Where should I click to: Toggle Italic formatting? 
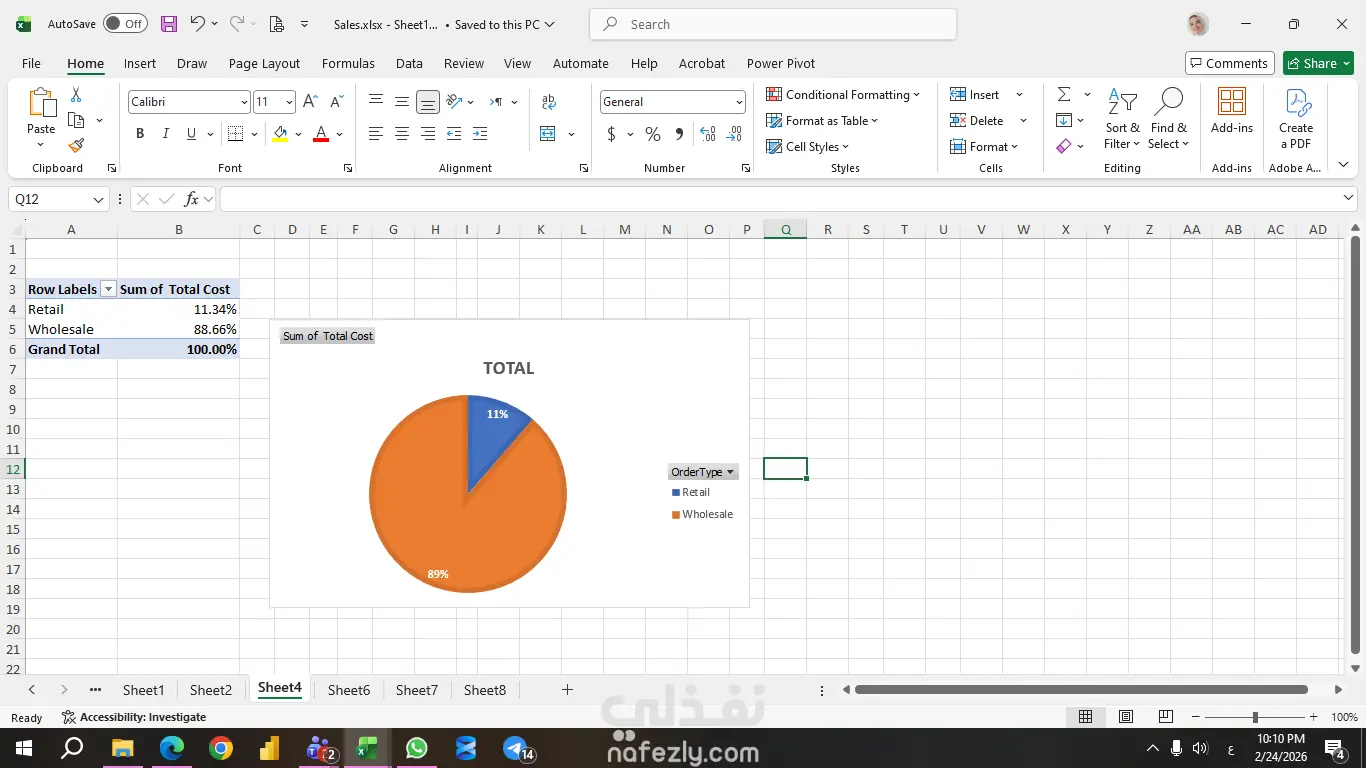click(166, 134)
